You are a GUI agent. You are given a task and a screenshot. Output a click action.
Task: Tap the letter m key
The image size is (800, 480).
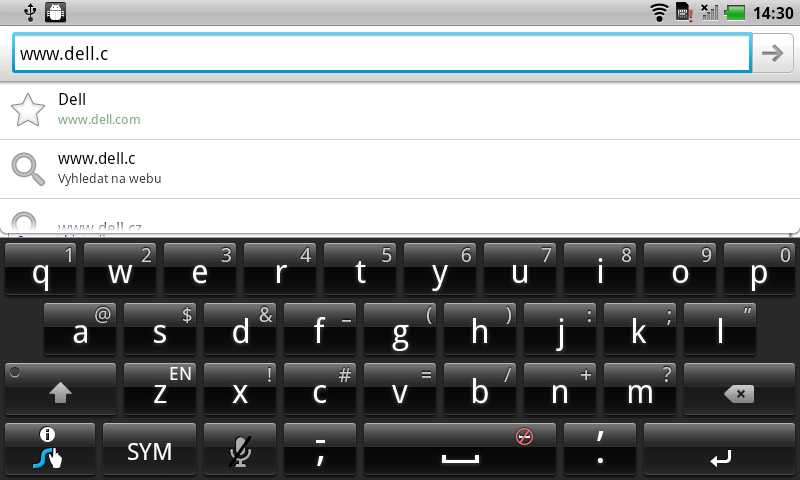pyautogui.click(x=640, y=389)
